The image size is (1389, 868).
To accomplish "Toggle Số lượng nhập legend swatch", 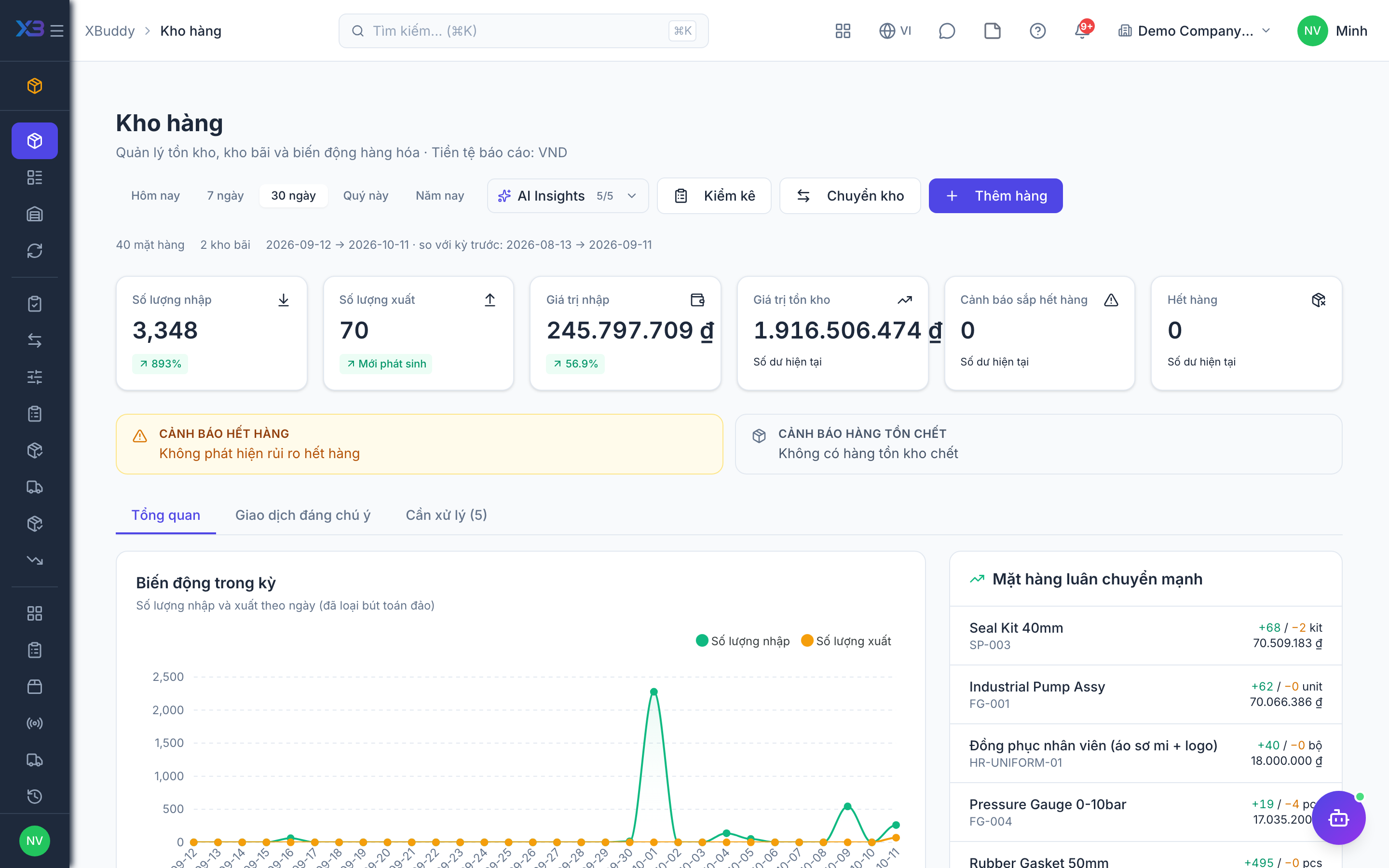I will (701, 641).
